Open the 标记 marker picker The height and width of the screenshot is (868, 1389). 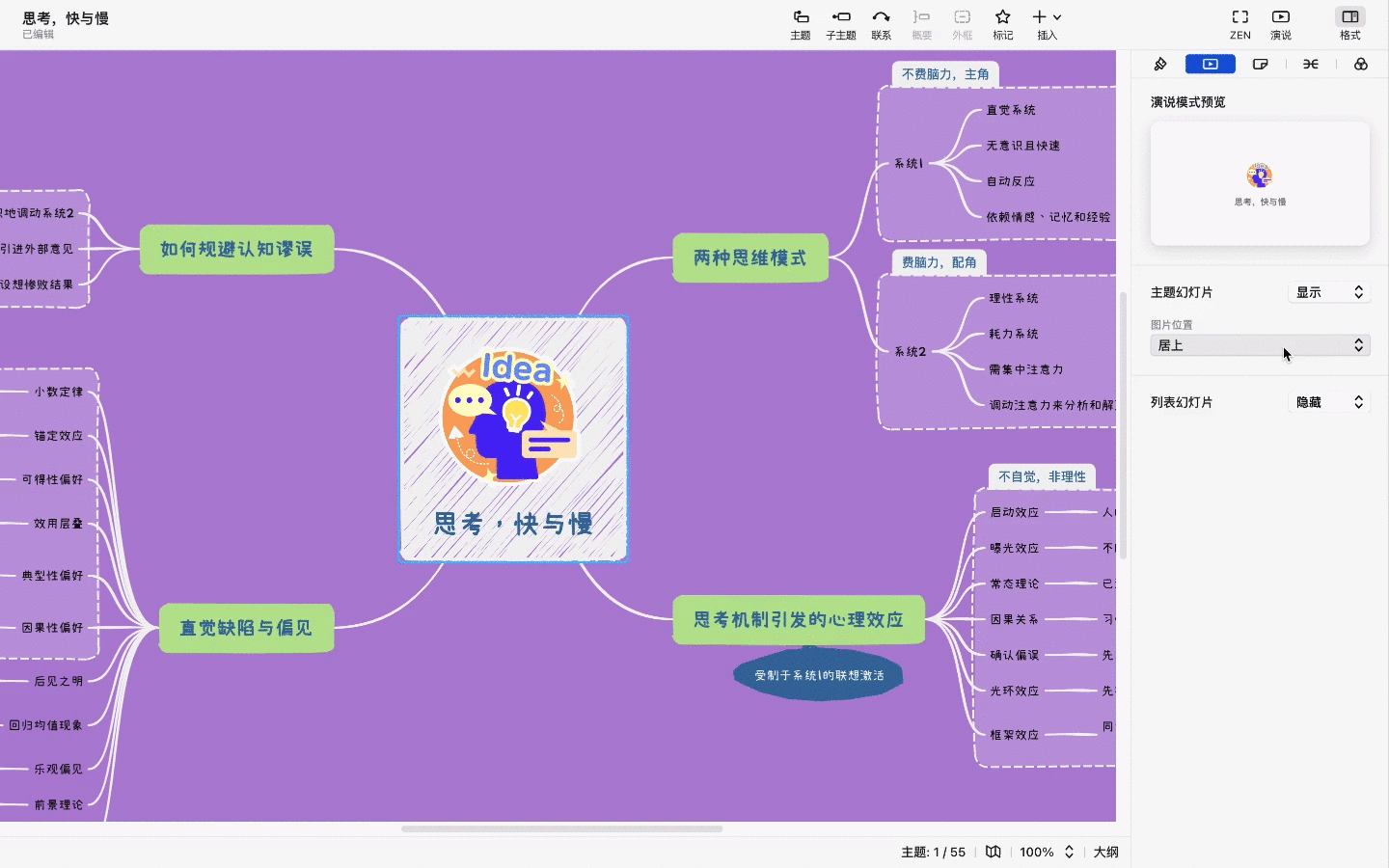pyautogui.click(x=1002, y=24)
